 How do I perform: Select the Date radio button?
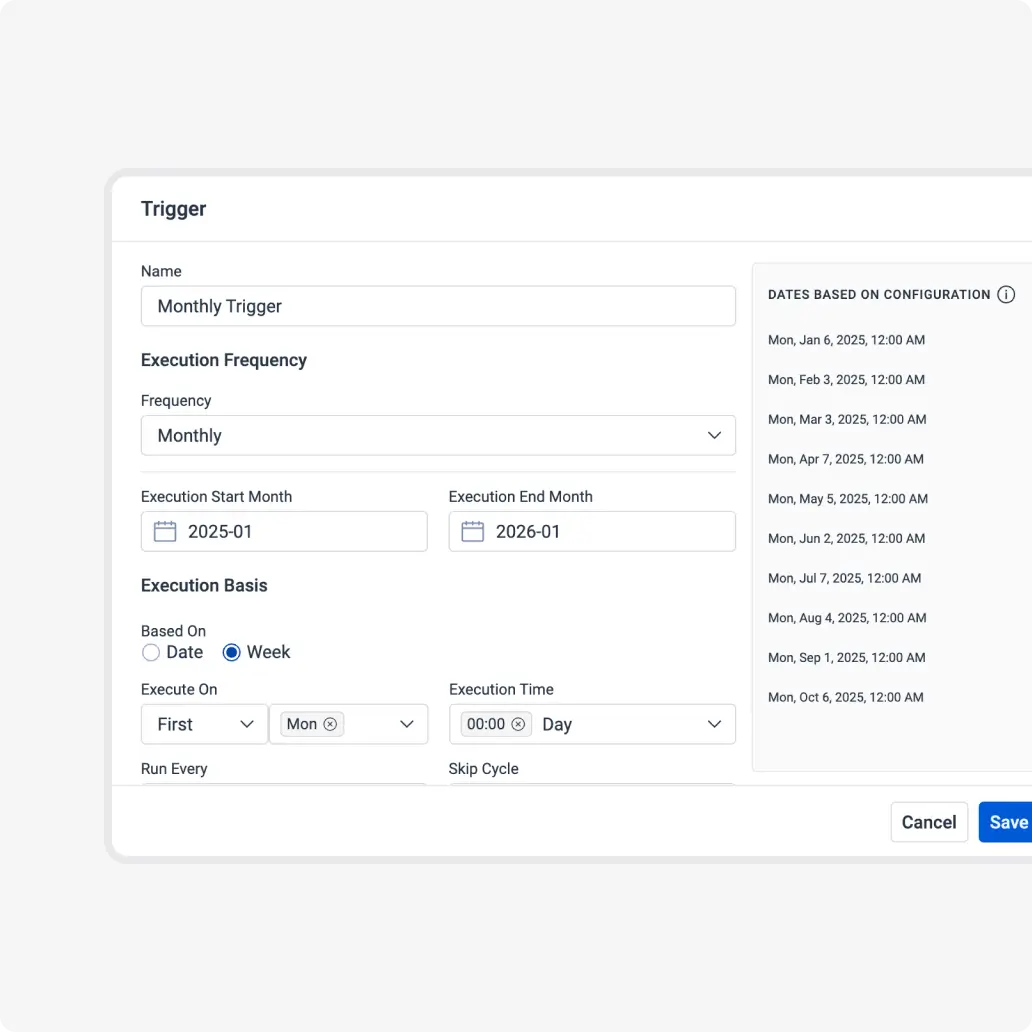click(151, 653)
